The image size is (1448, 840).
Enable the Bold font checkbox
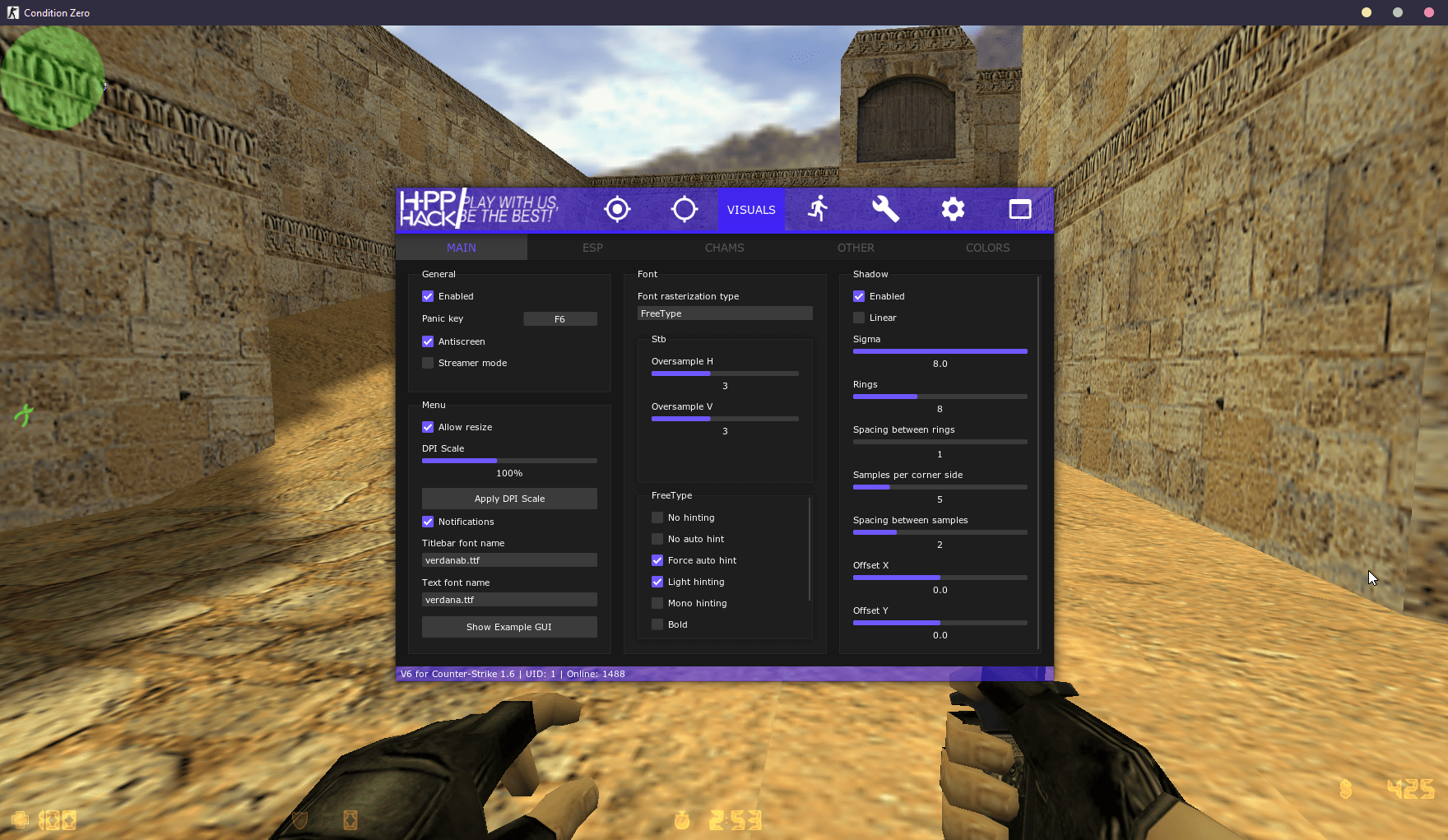pyautogui.click(x=657, y=624)
